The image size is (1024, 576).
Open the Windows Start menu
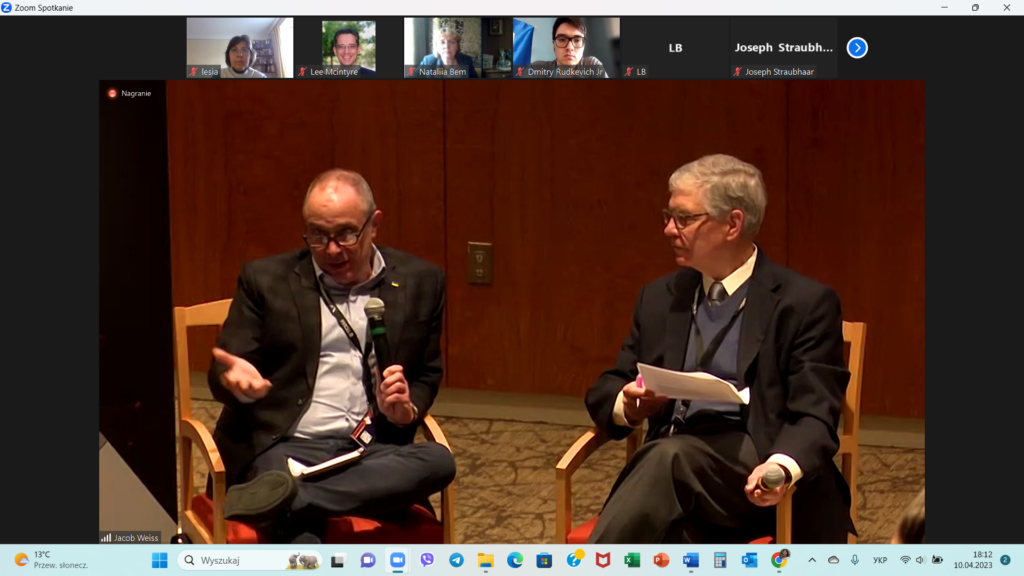[160, 560]
